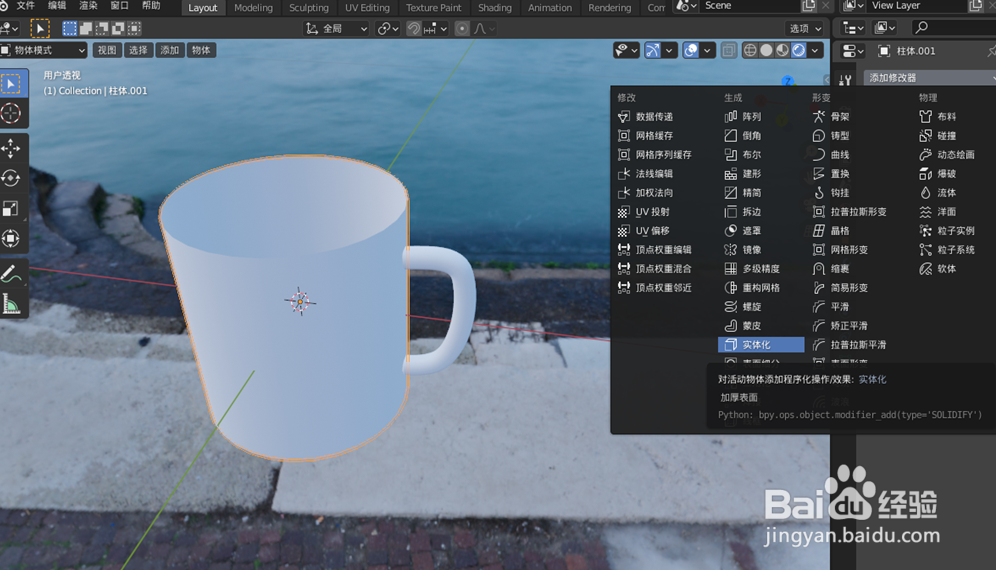The width and height of the screenshot is (996, 570).
Task: Toggle X-ray view button
Action: 729,50
